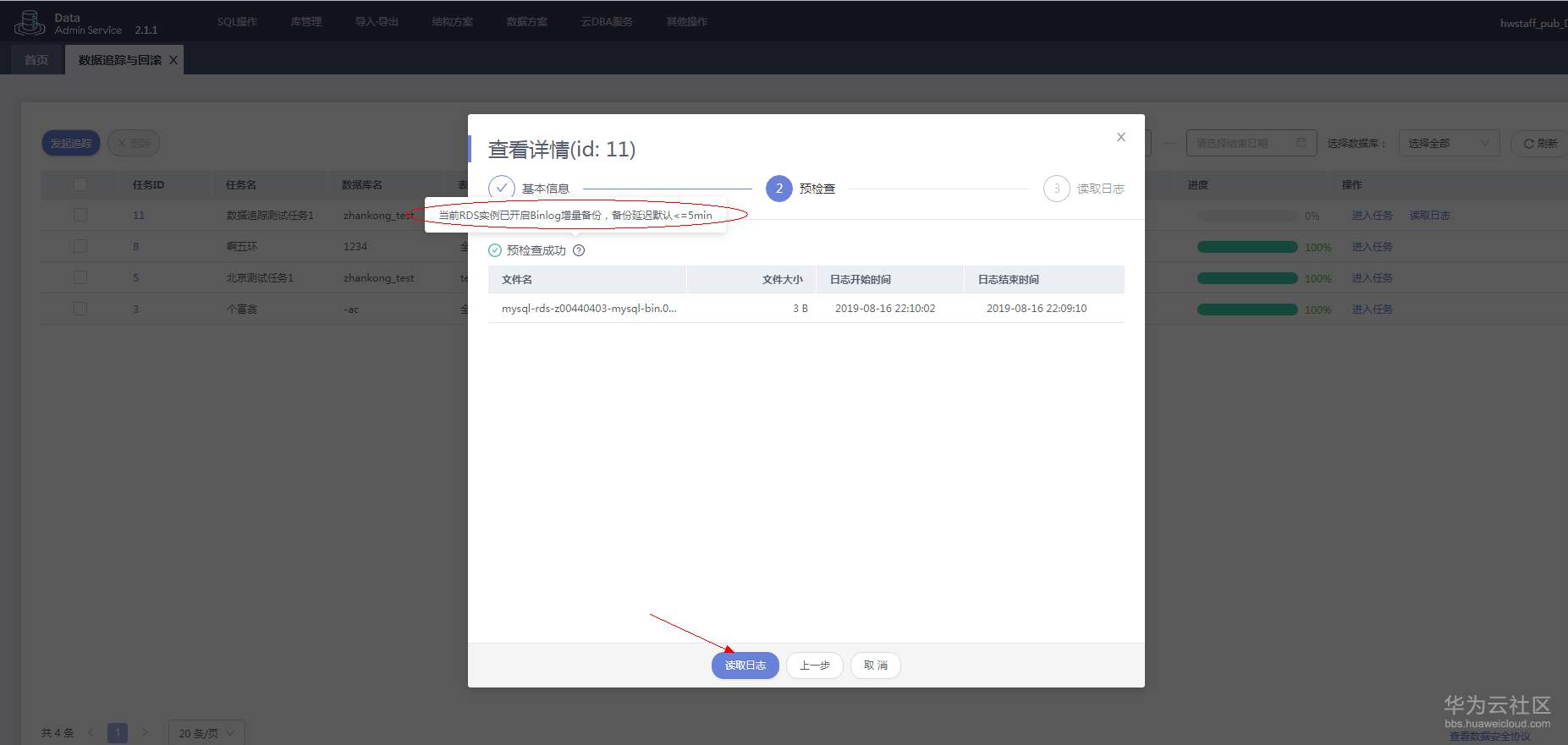
Task: Check the checkbox for task ID 11
Action: point(80,215)
